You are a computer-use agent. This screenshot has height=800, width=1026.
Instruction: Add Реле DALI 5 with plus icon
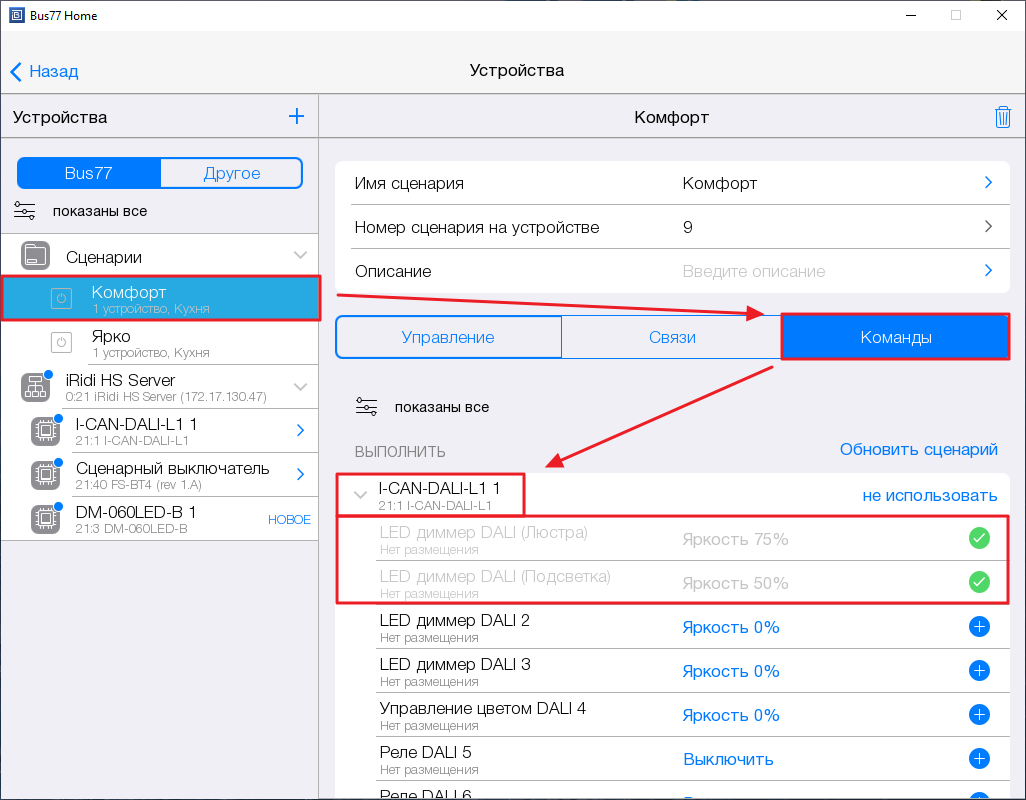[979, 759]
